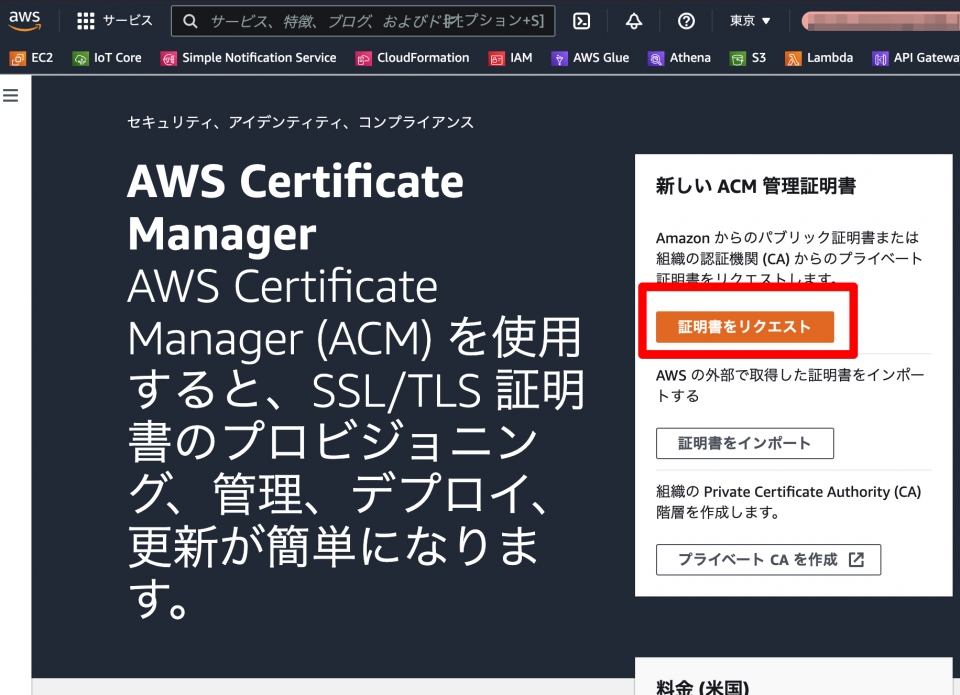Click the AWS home logo
This screenshot has height=695, width=960.
pyautogui.click(x=24, y=19)
